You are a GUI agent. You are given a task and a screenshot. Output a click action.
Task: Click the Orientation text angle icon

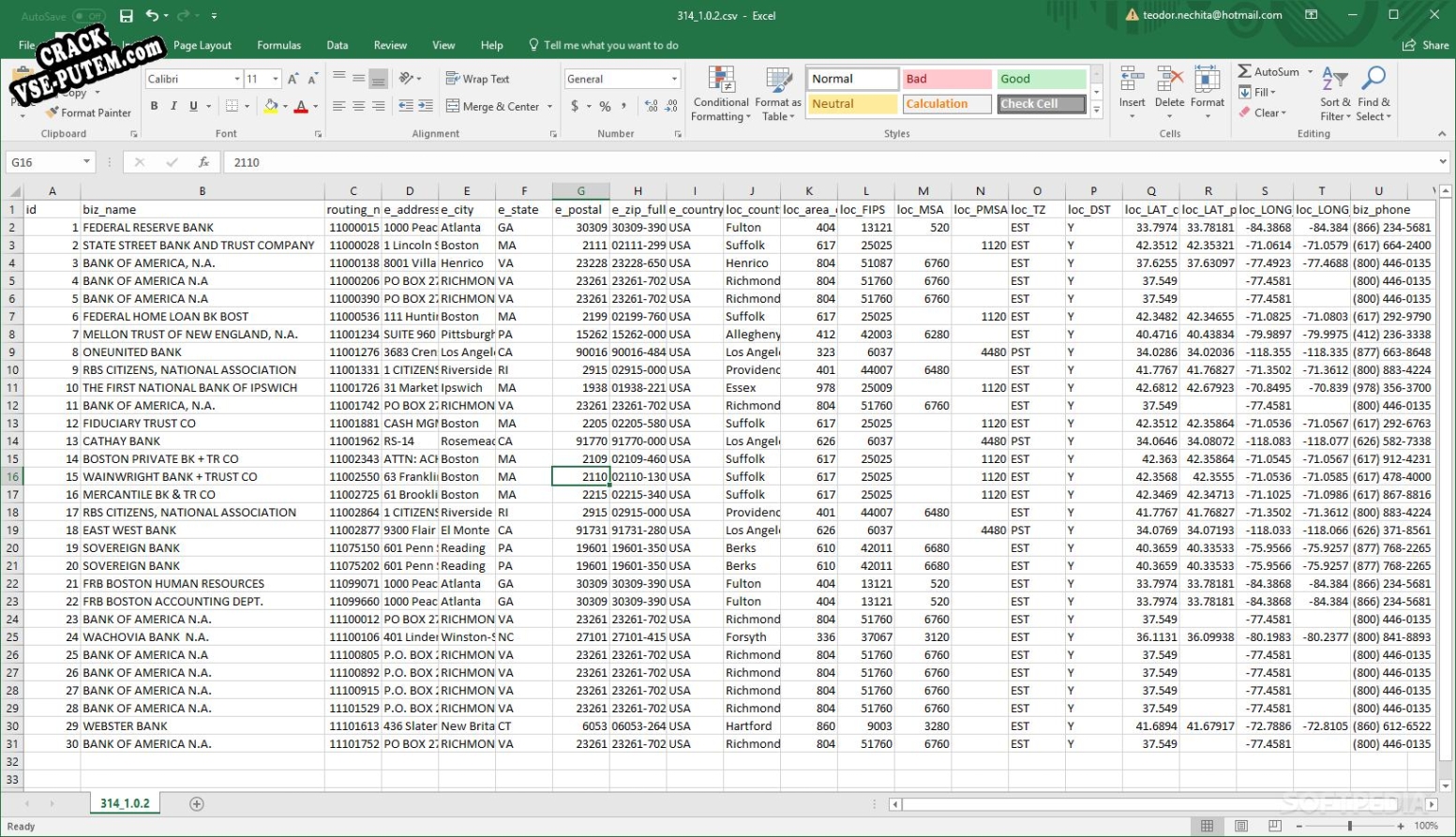406,79
